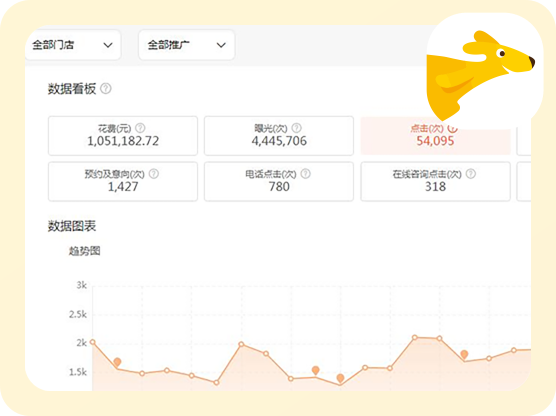This screenshot has height=416, width=556.
Task: Click help icon next to 数据看板
Action: (x=106, y=88)
